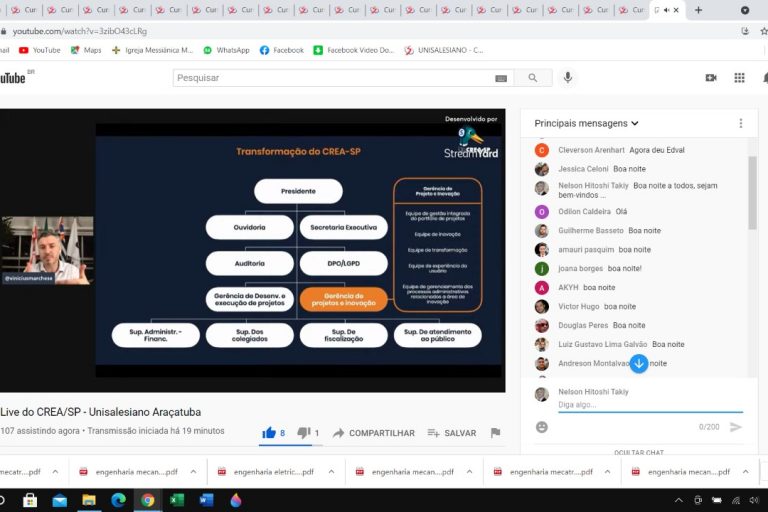768x512 pixels.
Task: Report the video using flag icon
Action: [495, 433]
